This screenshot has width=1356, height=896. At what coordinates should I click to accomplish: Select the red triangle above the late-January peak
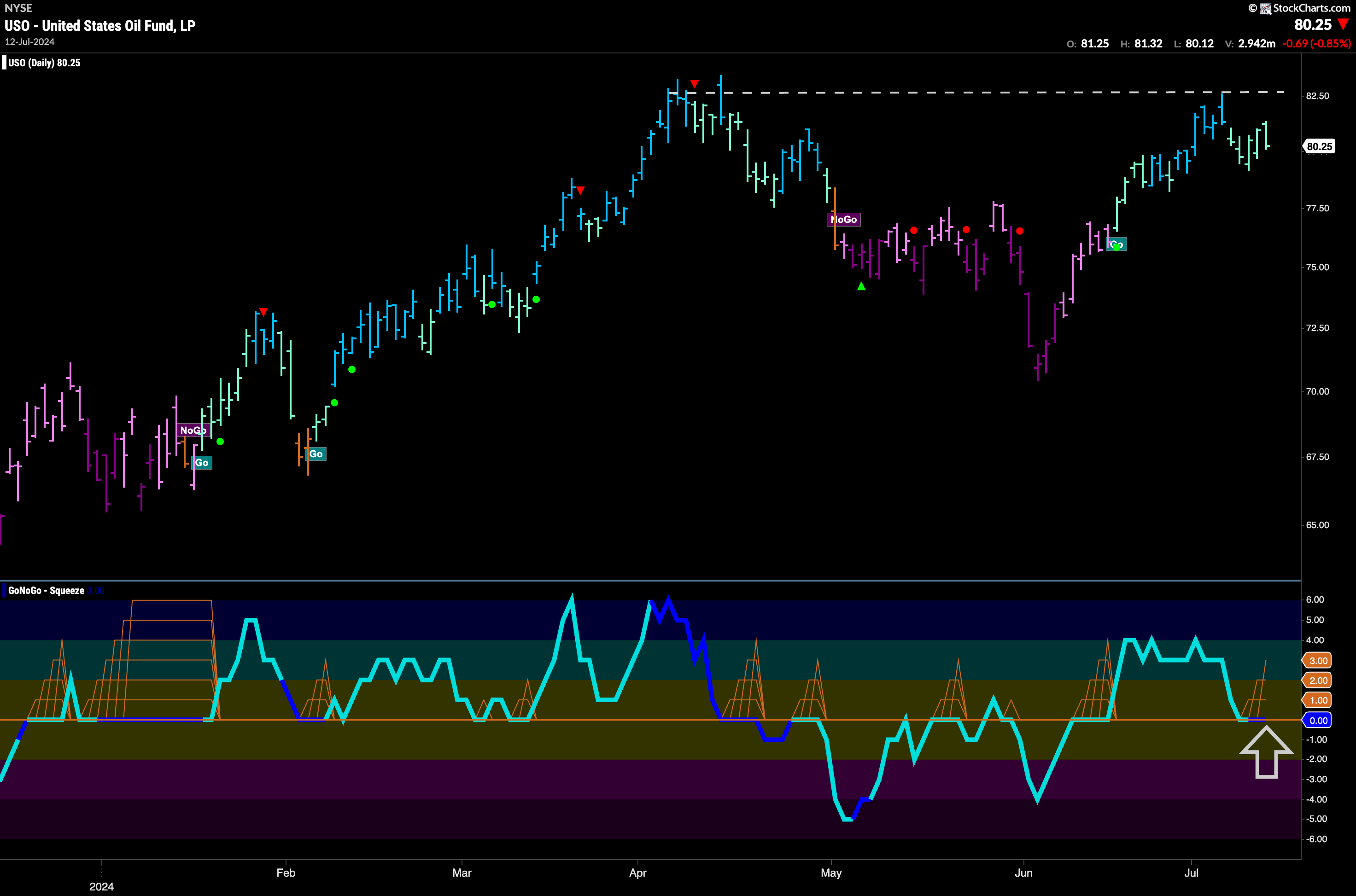263,312
